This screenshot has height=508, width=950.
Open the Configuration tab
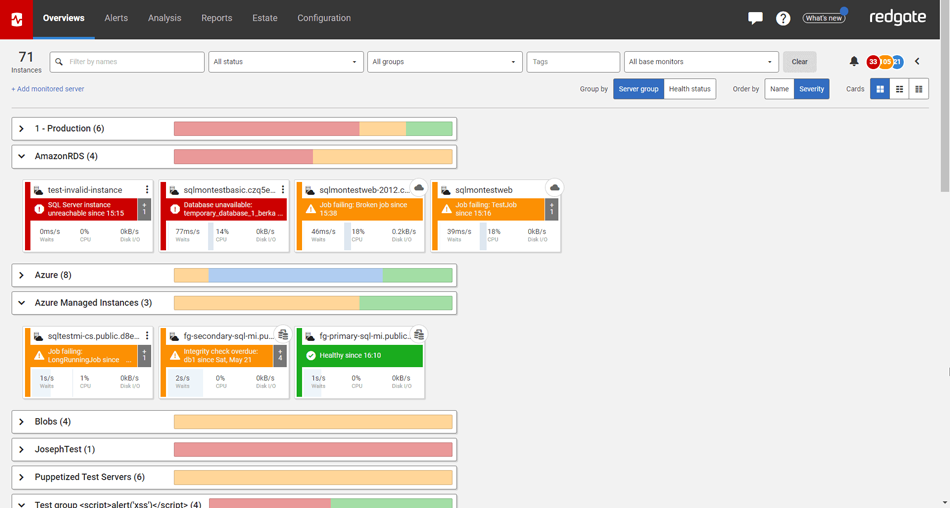(324, 18)
